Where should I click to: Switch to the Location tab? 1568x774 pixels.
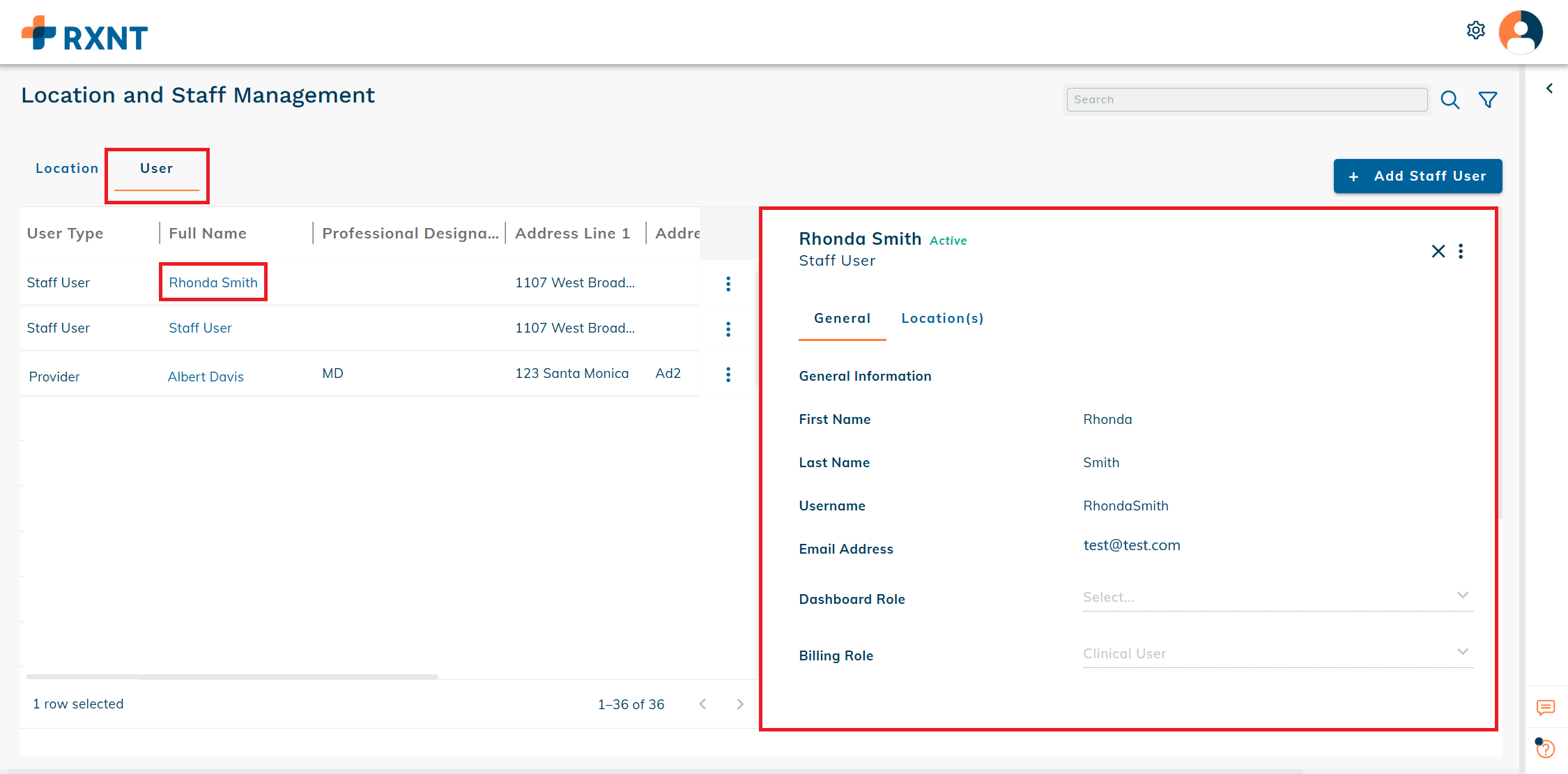tap(67, 169)
